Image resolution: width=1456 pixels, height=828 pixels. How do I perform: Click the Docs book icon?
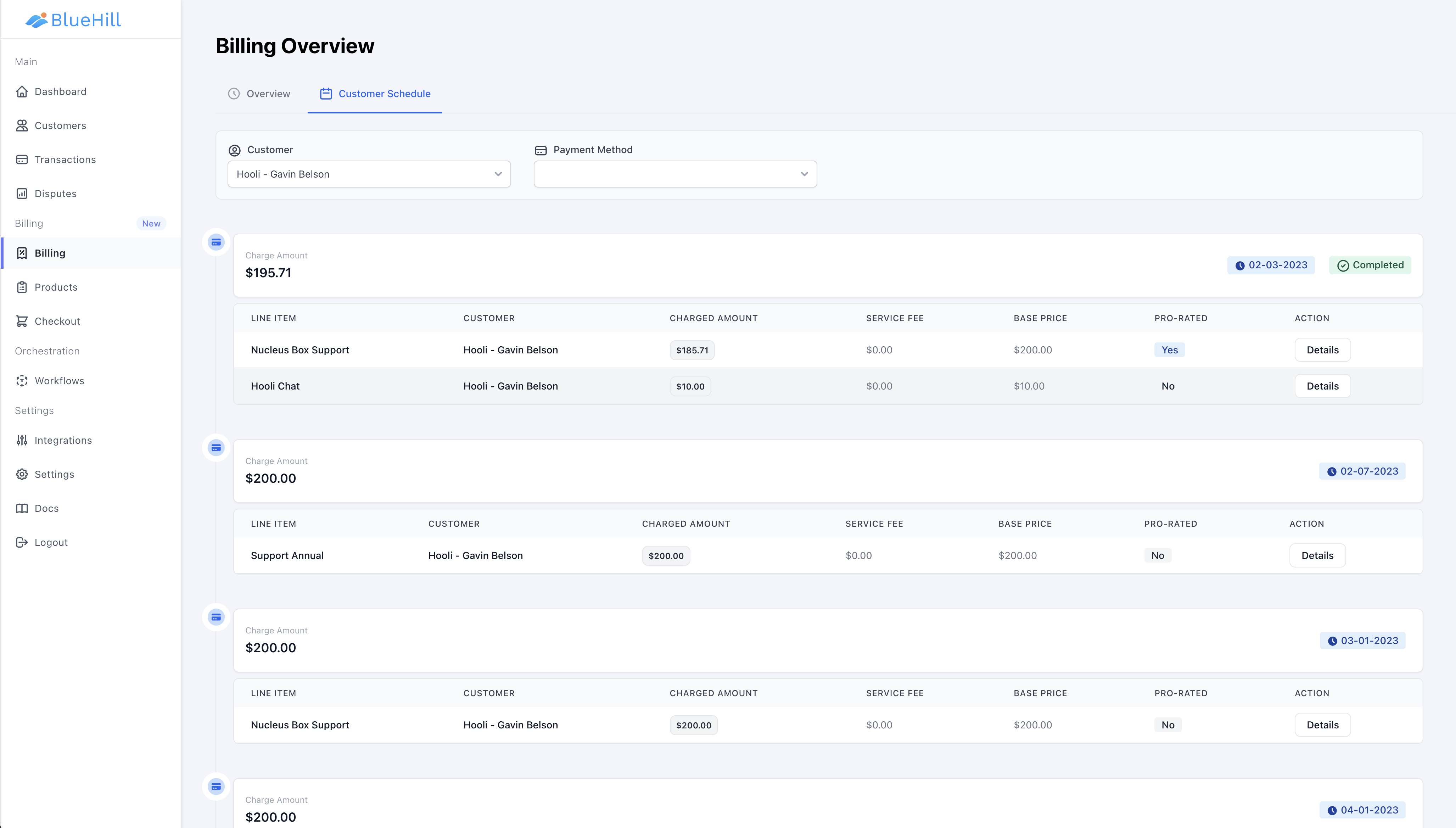(x=22, y=508)
